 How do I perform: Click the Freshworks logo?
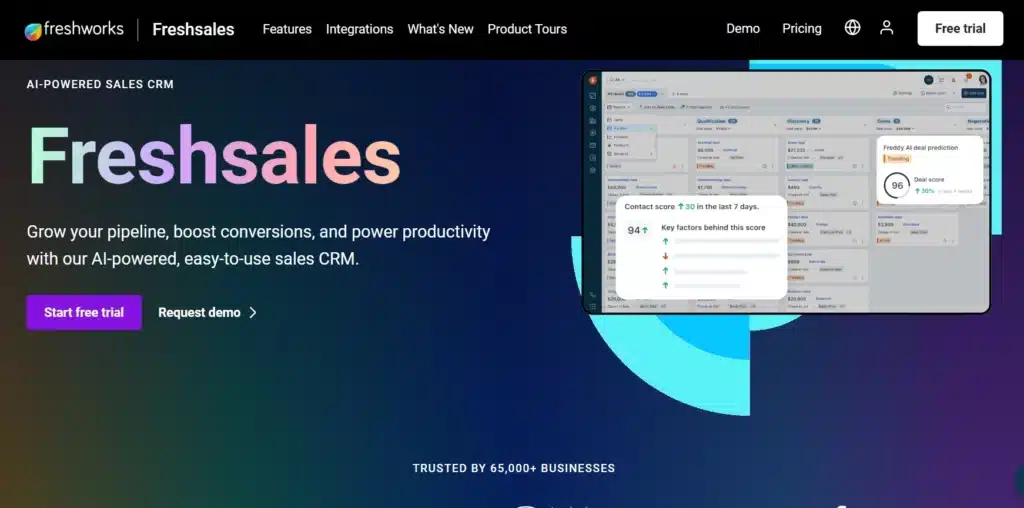[74, 29]
